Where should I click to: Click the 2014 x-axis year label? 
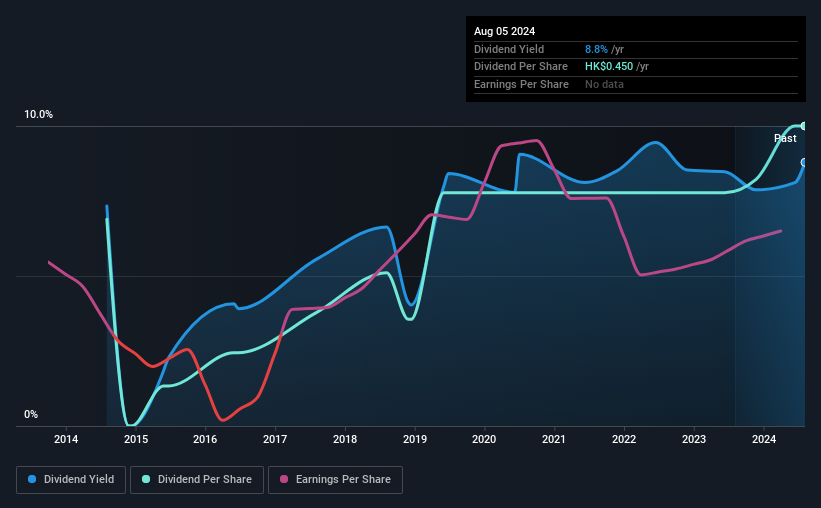(x=66, y=439)
